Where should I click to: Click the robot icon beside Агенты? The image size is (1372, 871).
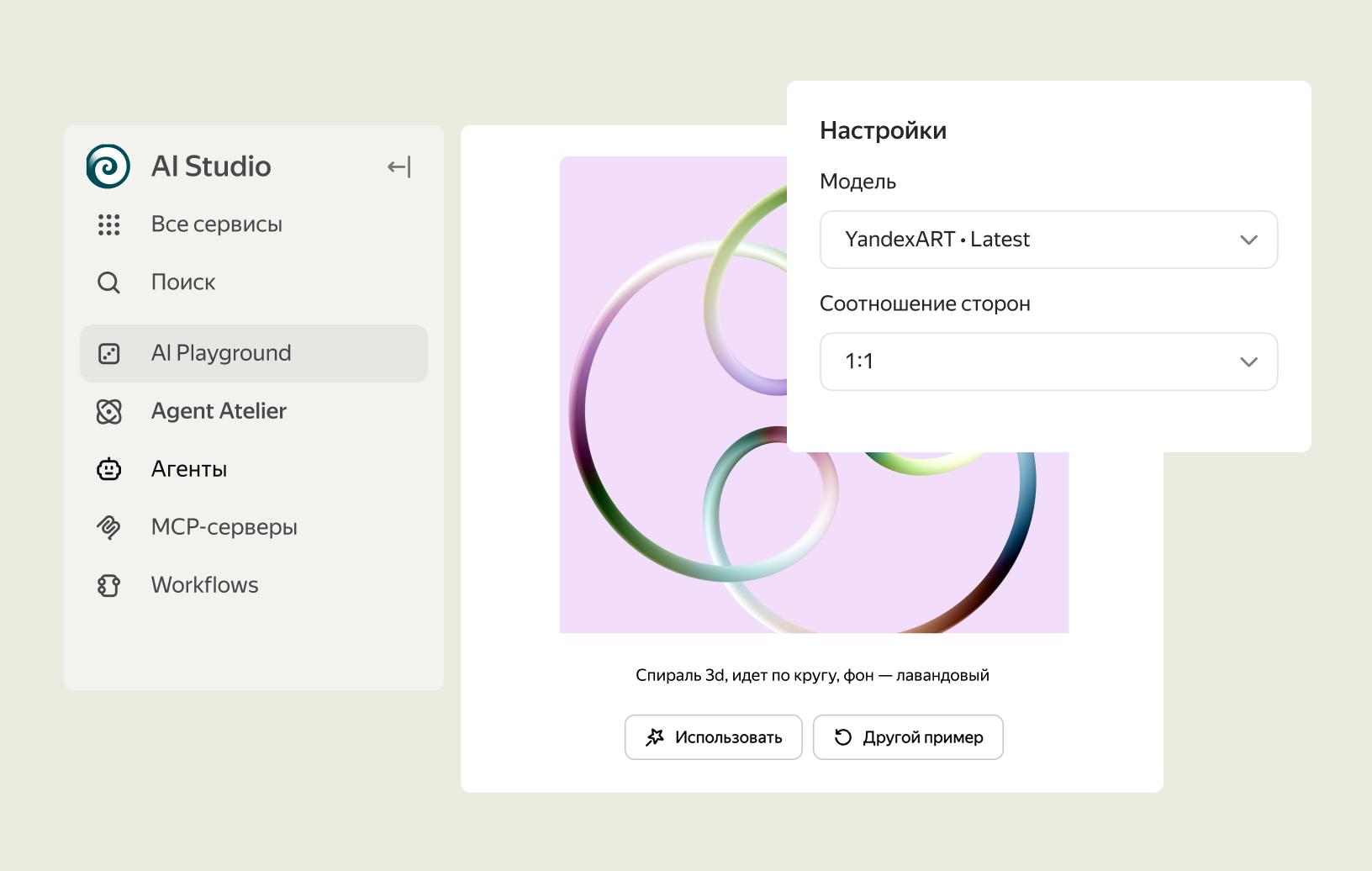click(108, 469)
